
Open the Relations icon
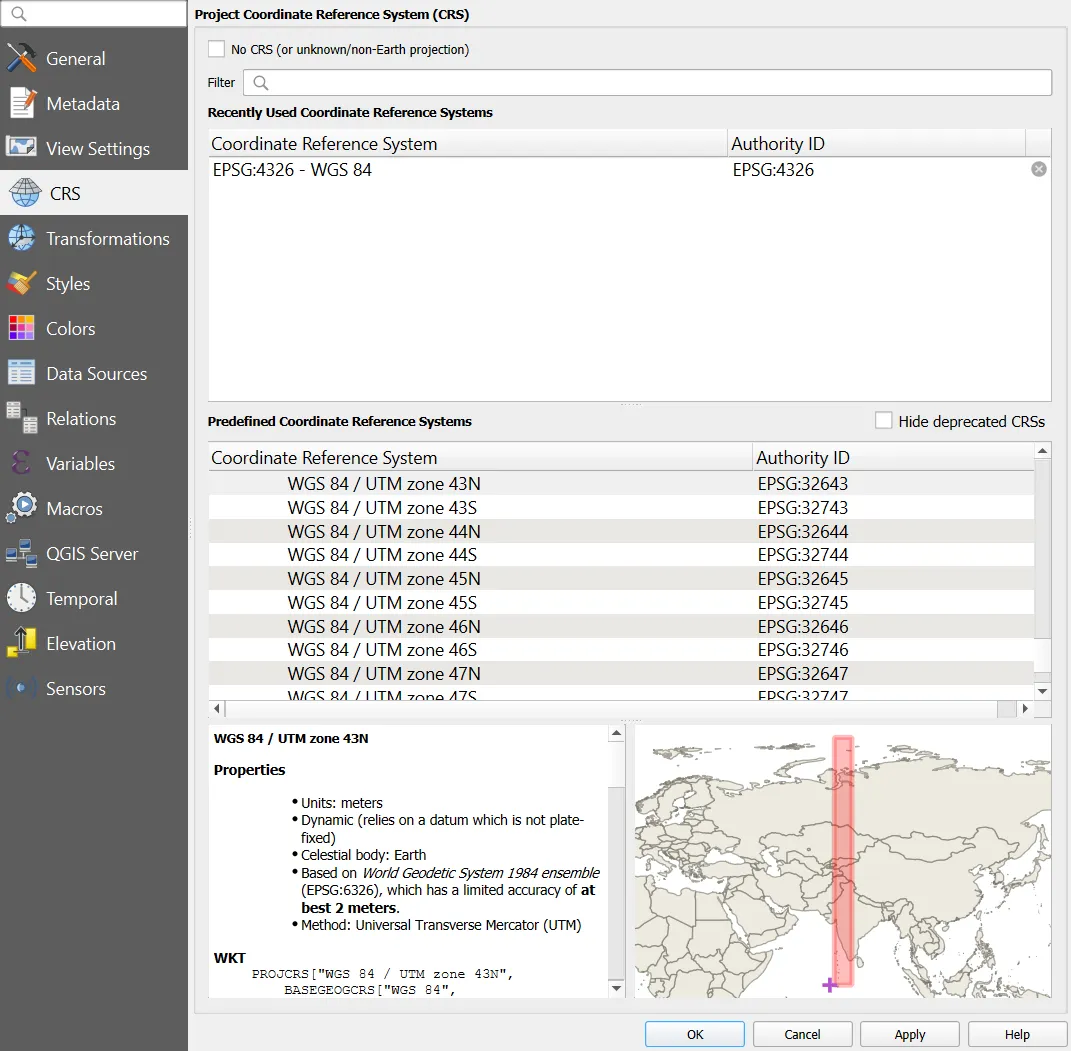coord(21,418)
